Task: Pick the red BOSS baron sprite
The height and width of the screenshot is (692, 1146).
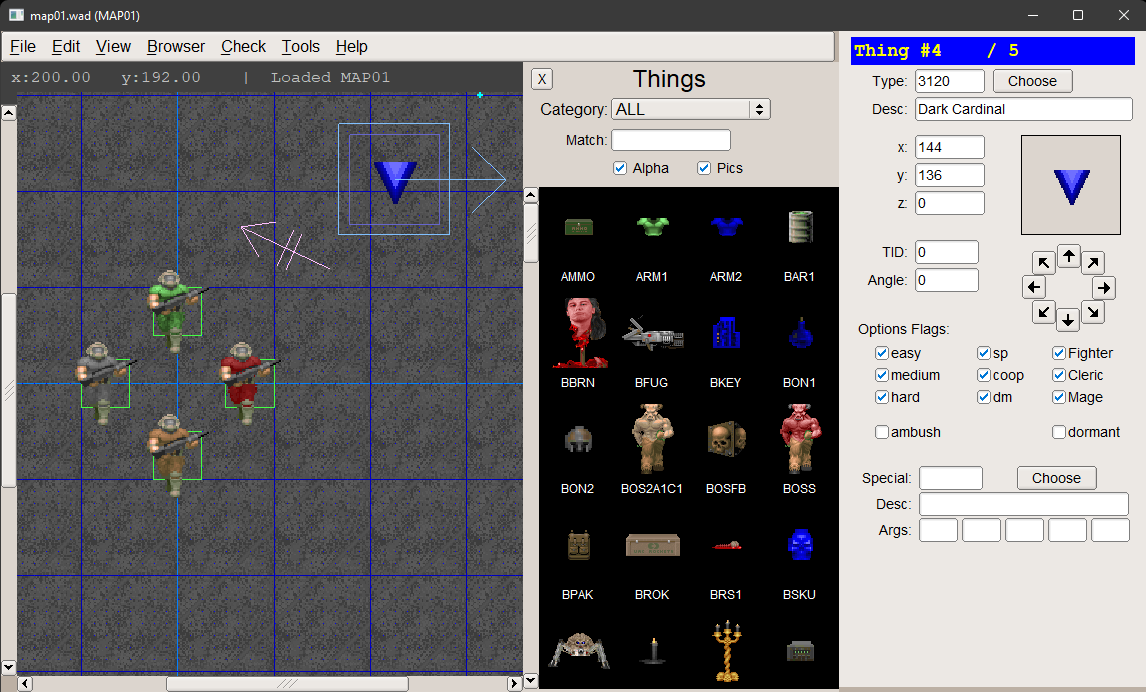Action: pyautogui.click(x=800, y=438)
